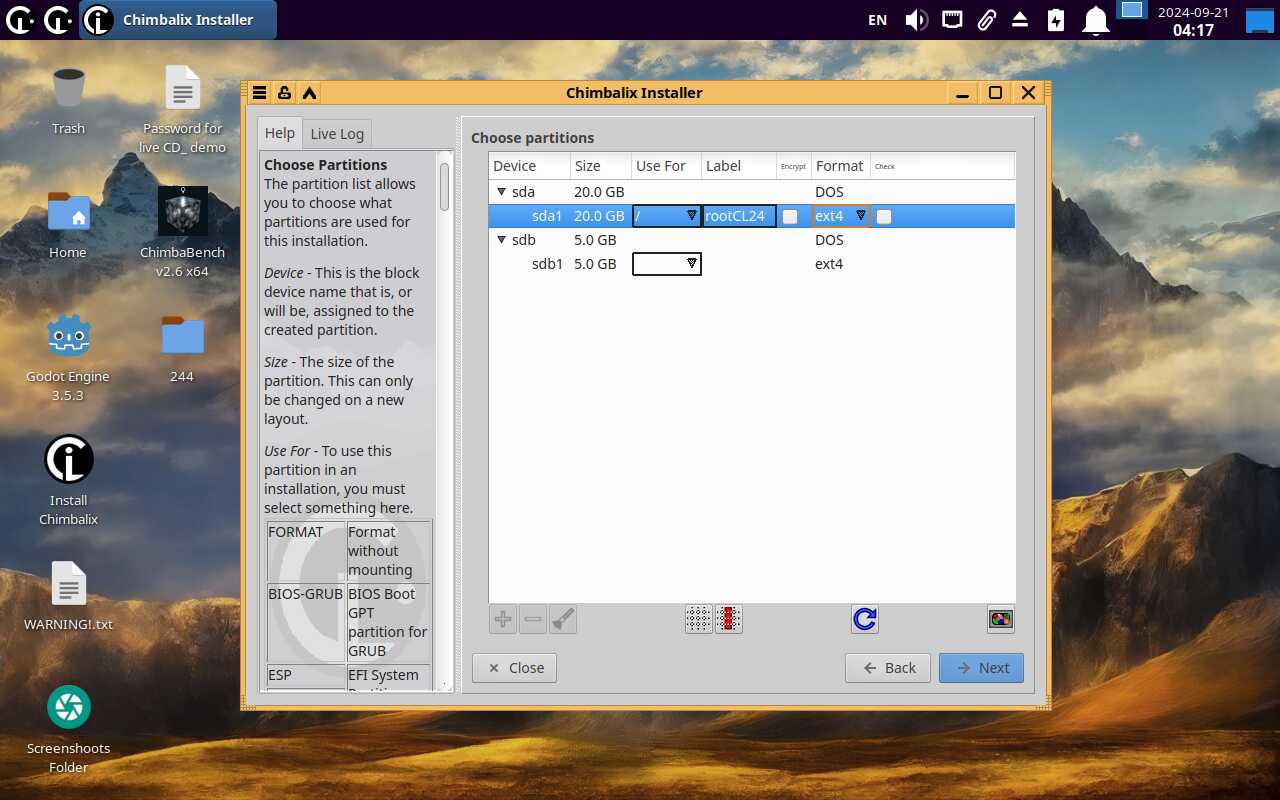Collapse the sda disk tree node

pyautogui.click(x=502, y=191)
